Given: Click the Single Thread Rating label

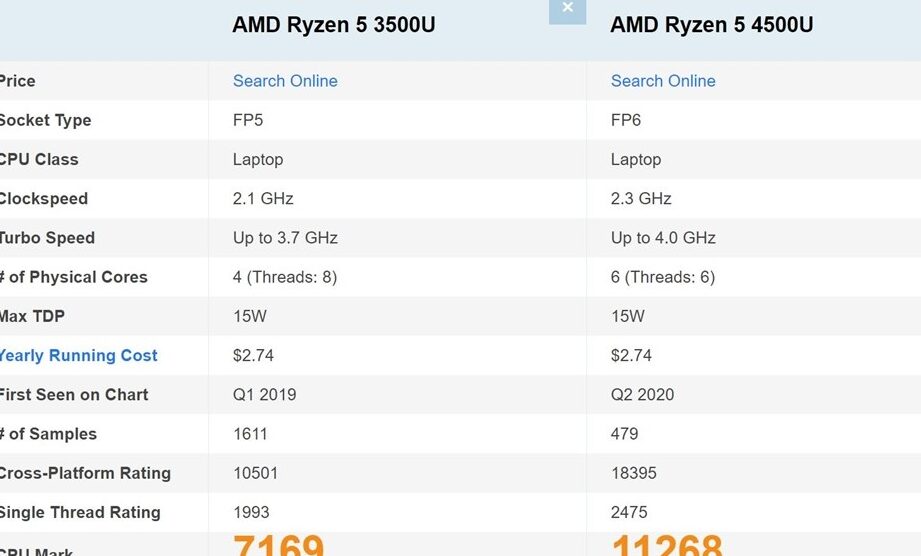Looking at the screenshot, I should coord(80,513).
